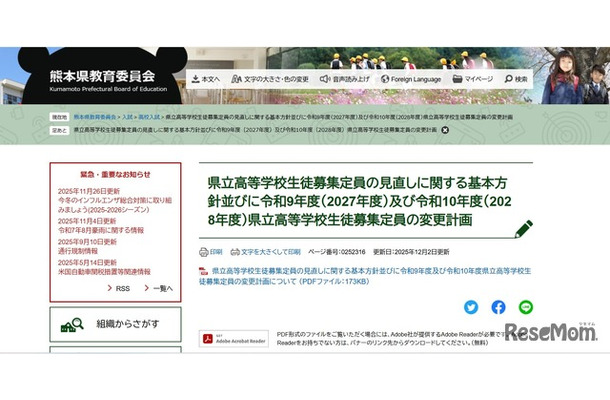Jump to 本文へ main content link
Screen dimensions: 610x400
click(x=206, y=79)
